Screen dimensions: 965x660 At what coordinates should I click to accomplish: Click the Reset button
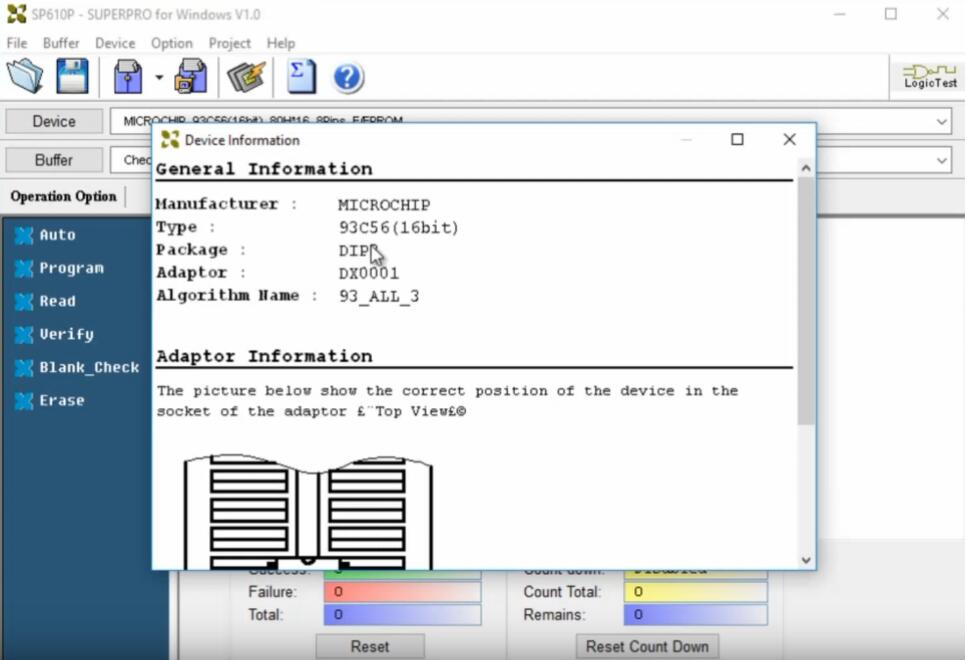[370, 646]
